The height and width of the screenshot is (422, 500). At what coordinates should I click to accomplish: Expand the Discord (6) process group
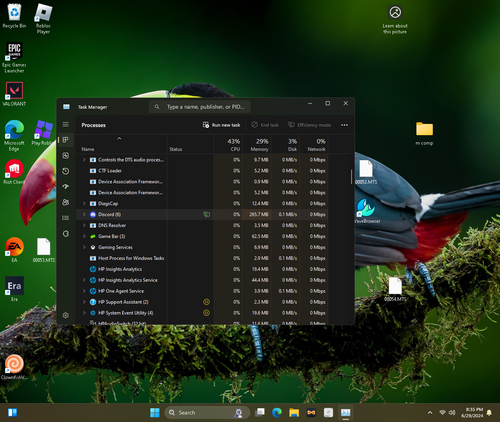tap(84, 214)
